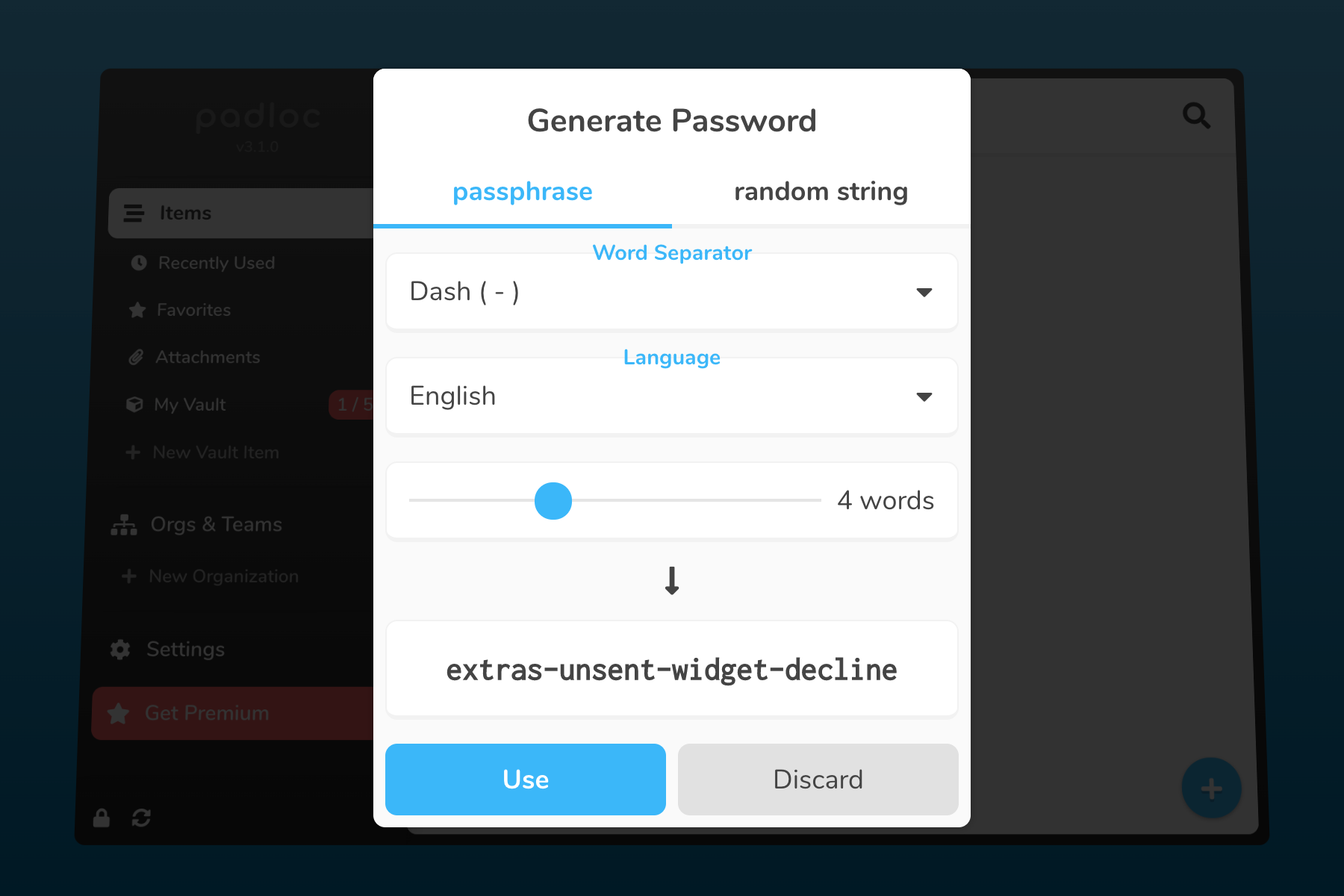
Task: Switch to the passphrase tab
Action: [x=522, y=192]
